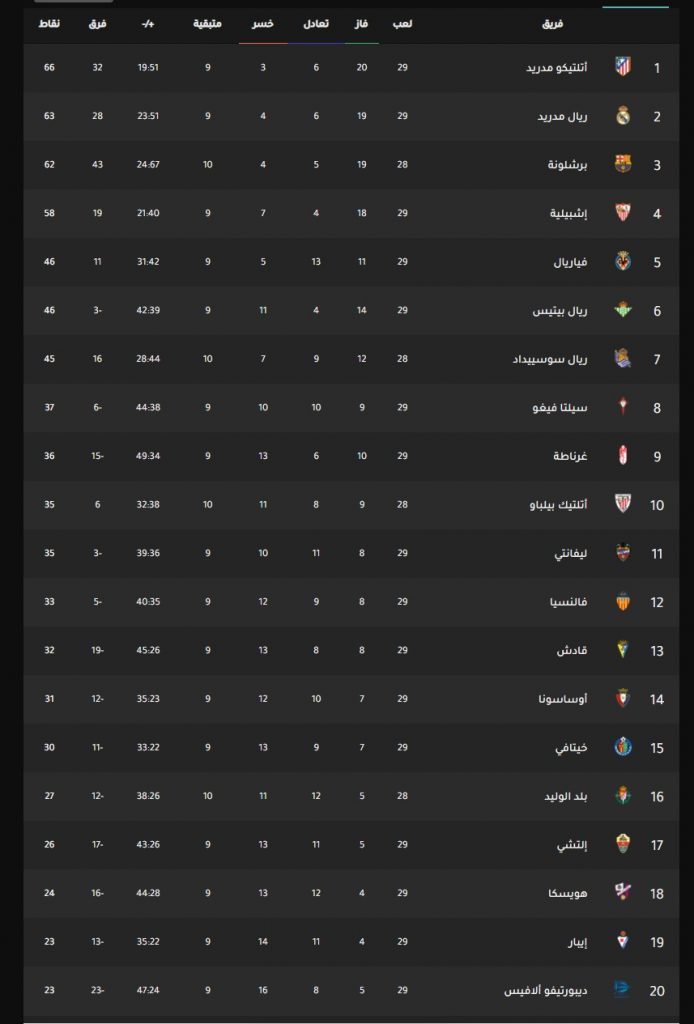This screenshot has height=1024, width=694.
Task: Sort table by تعادل column header
Action: click(316, 24)
